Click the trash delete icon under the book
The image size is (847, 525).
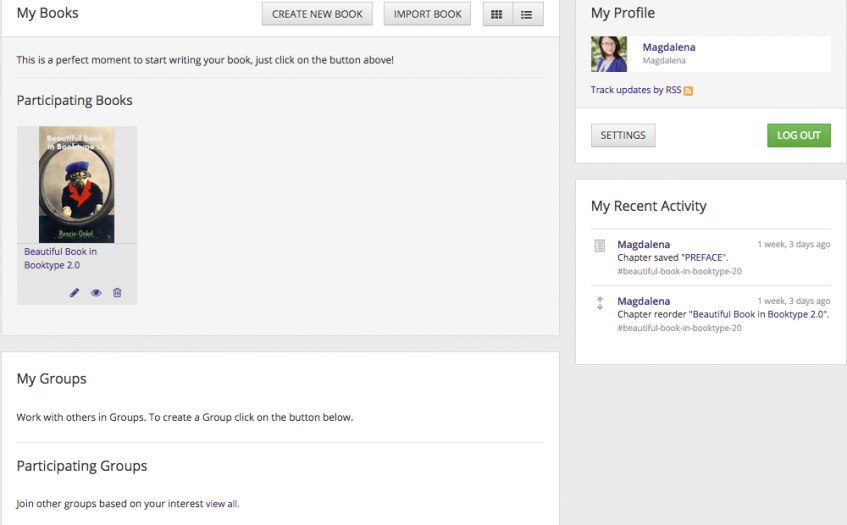coord(117,293)
